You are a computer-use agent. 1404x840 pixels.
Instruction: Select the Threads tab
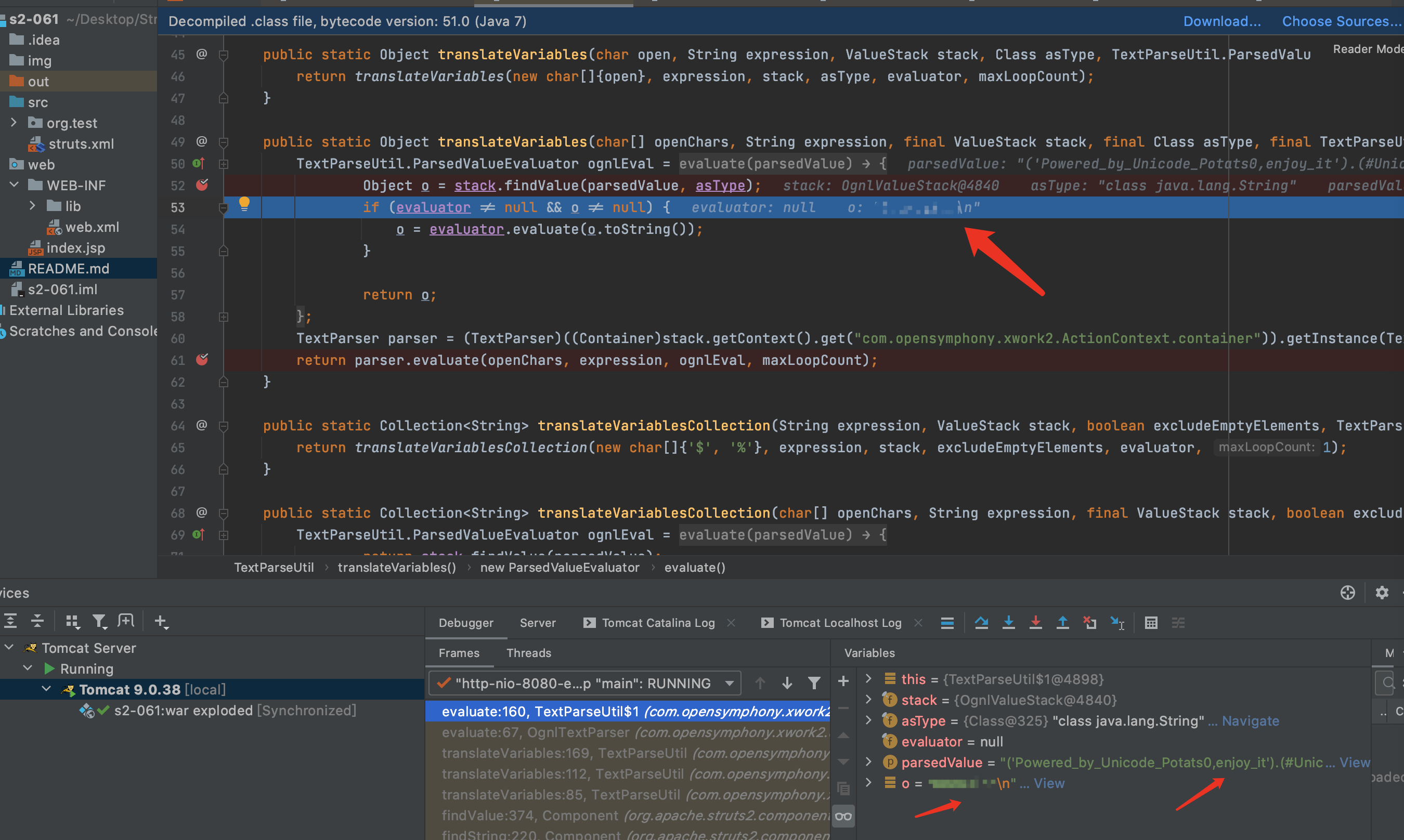click(529, 653)
